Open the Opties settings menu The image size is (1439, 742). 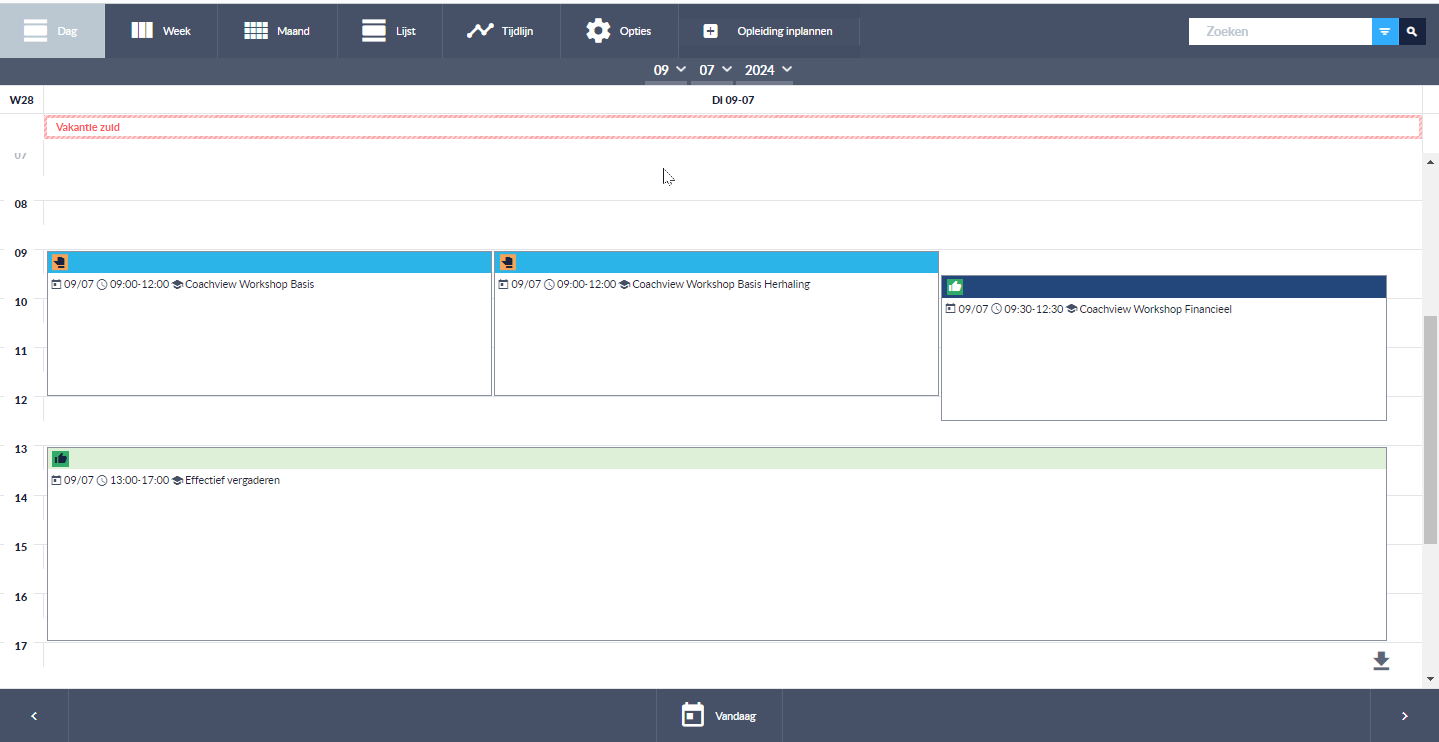(619, 31)
